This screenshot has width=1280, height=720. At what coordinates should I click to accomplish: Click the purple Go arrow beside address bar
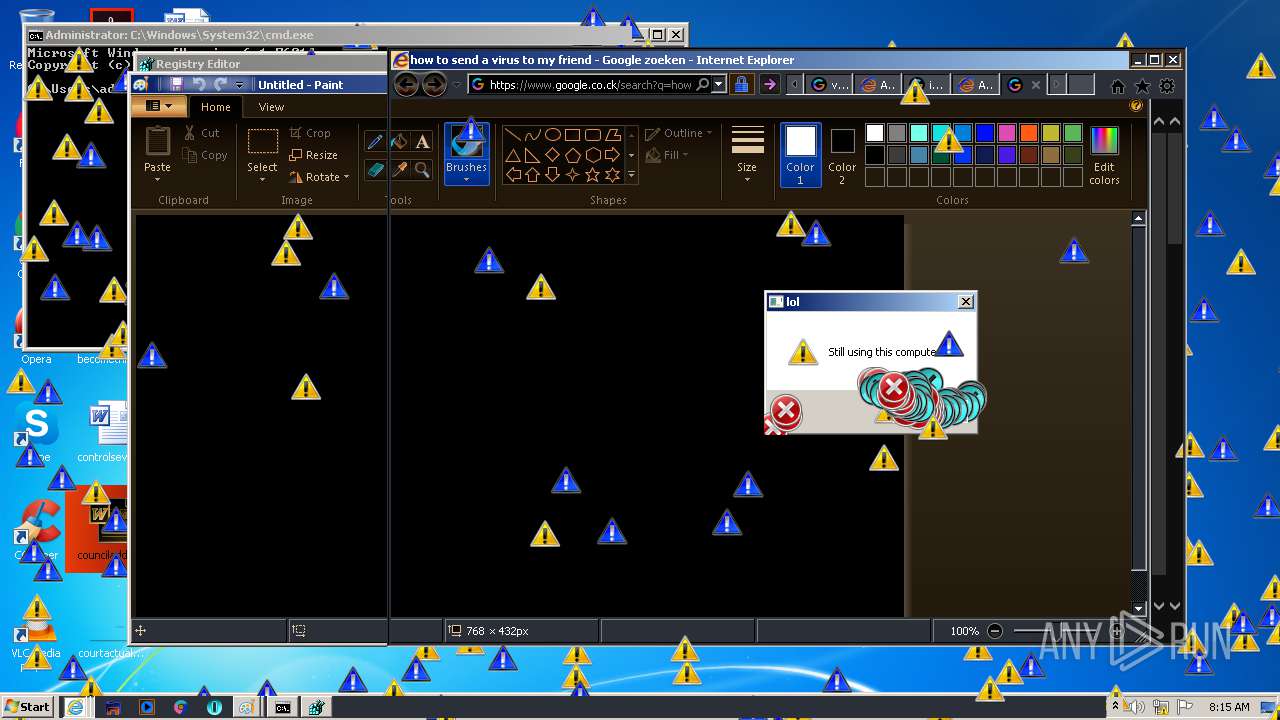click(x=769, y=85)
